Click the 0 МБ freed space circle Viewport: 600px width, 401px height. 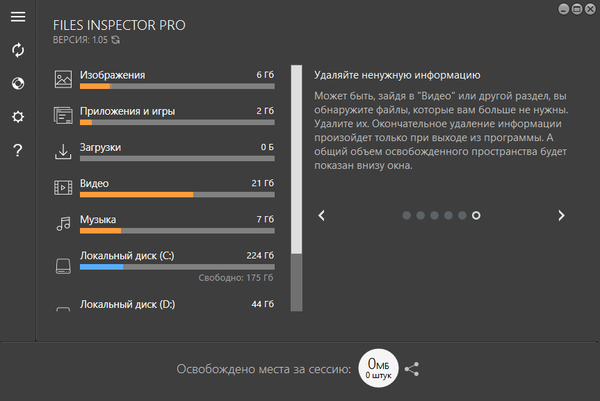pyautogui.click(x=379, y=368)
